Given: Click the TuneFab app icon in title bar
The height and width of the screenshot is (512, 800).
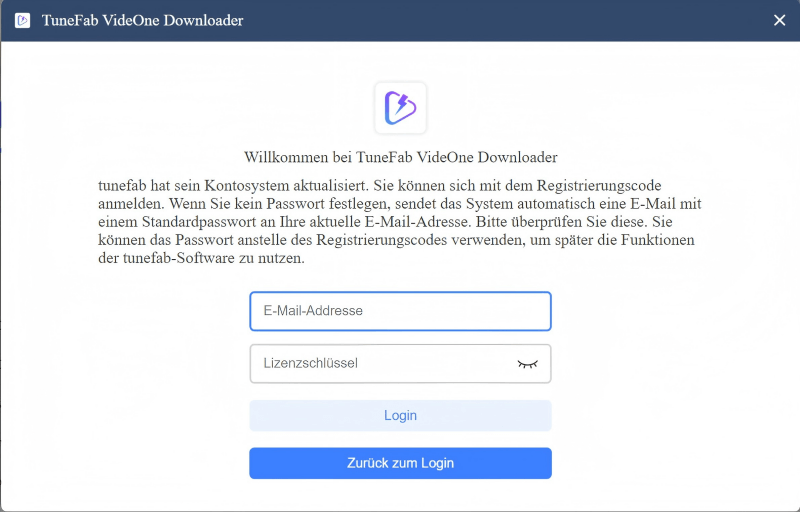Looking at the screenshot, I should [22, 20].
